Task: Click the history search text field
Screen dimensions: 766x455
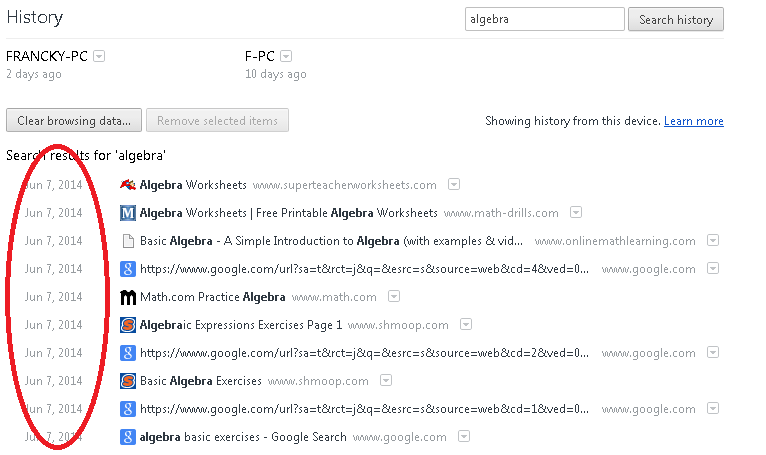Action: click(543, 19)
